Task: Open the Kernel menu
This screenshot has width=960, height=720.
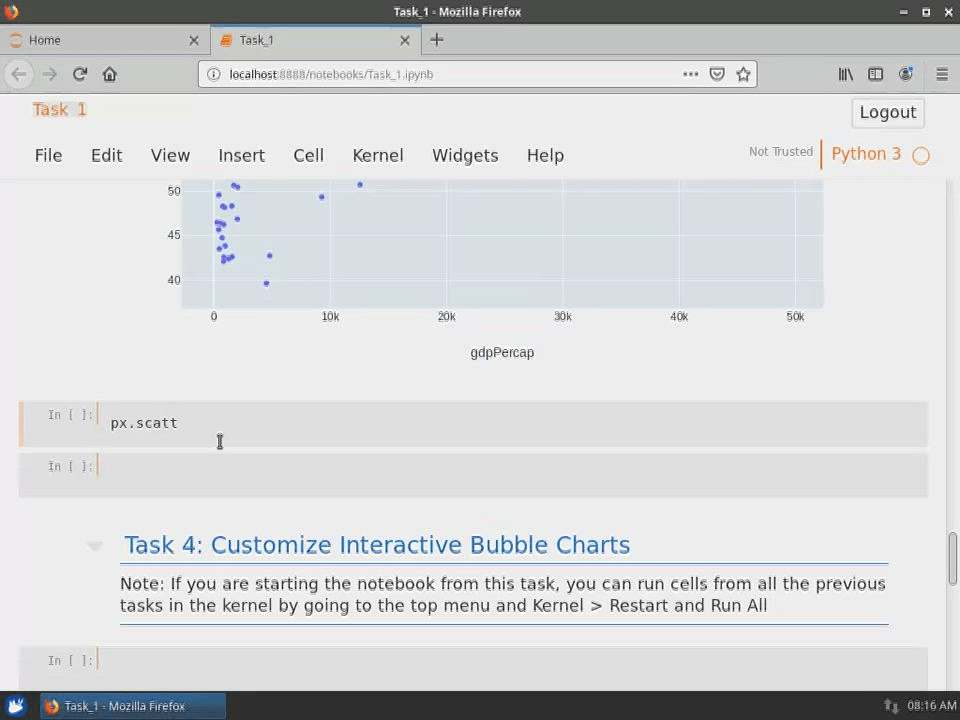Action: point(377,155)
